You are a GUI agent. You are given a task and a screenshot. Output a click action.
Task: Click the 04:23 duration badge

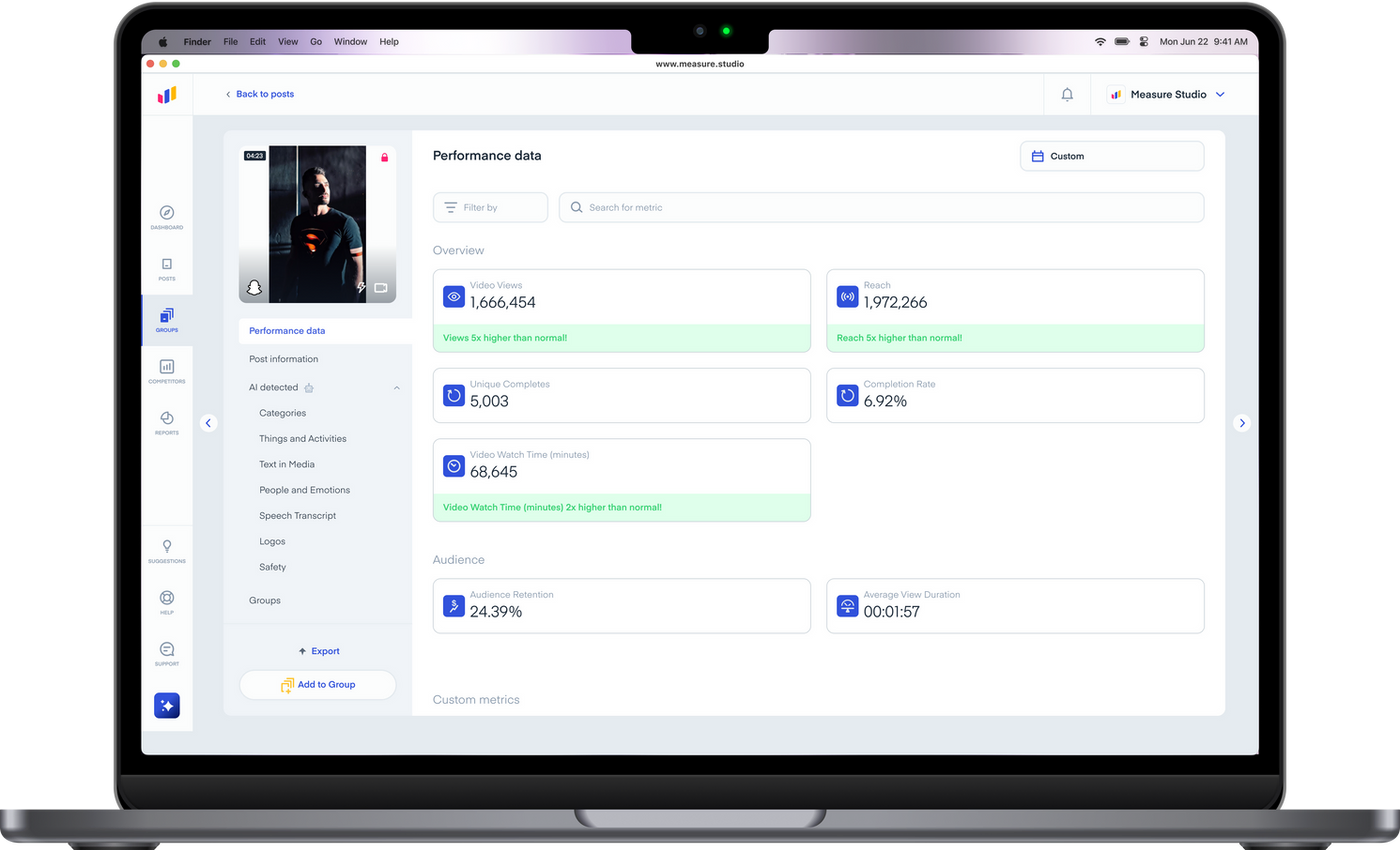(x=254, y=156)
